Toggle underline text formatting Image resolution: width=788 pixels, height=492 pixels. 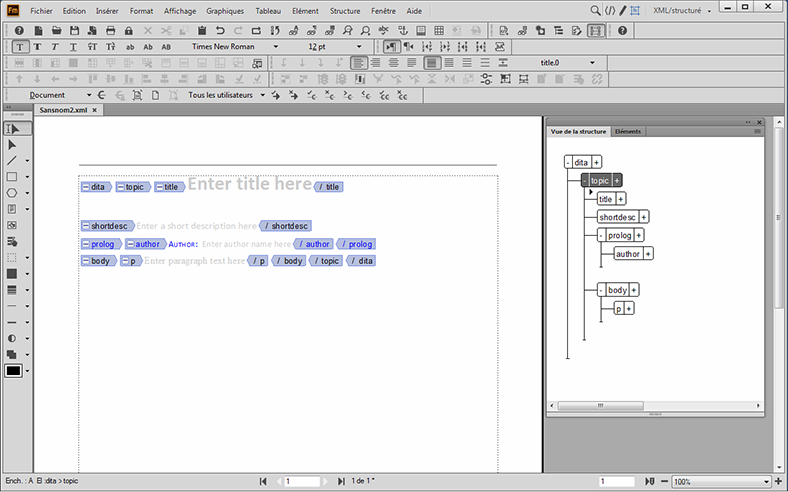click(x=73, y=47)
